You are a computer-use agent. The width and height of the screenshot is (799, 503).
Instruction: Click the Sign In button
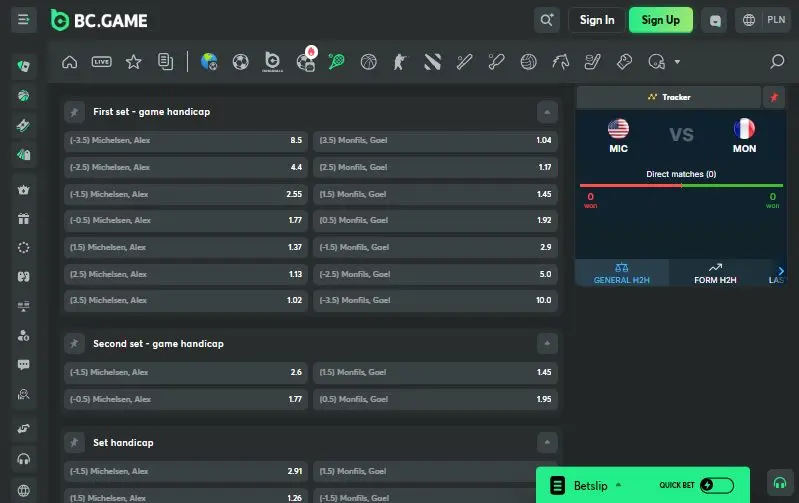click(597, 20)
